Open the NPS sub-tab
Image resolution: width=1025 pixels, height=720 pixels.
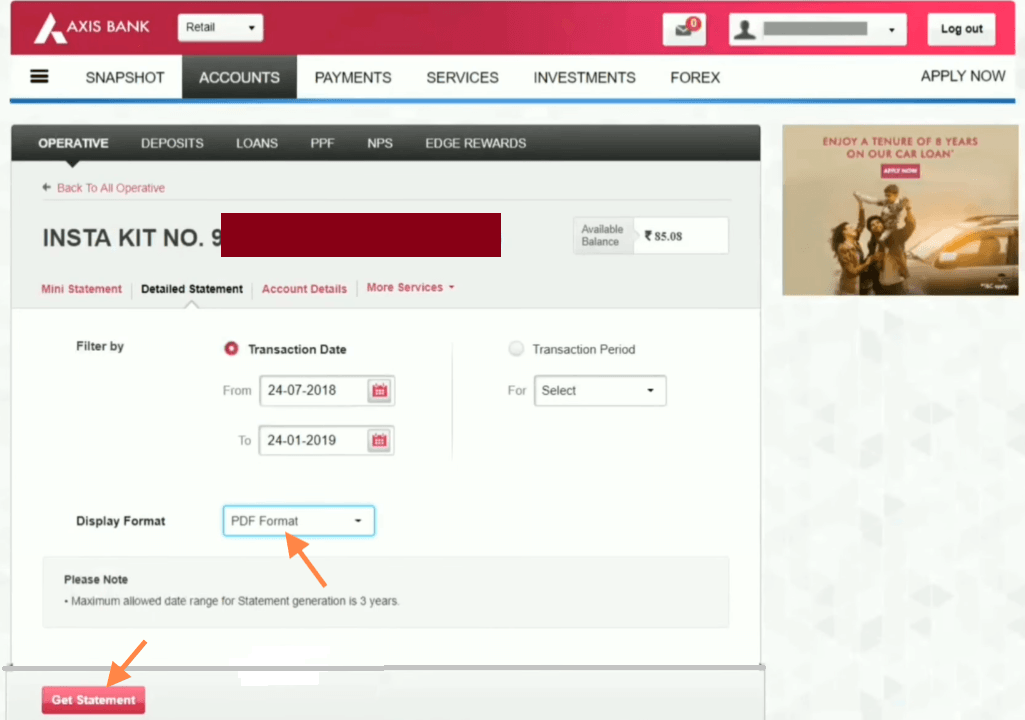[x=380, y=143]
